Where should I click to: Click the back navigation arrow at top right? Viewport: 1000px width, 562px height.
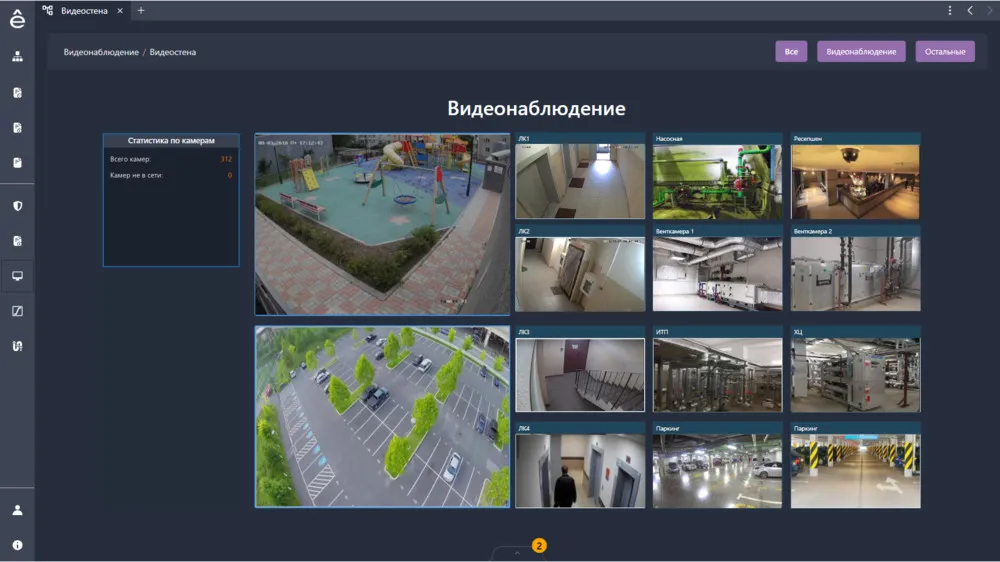pos(970,10)
